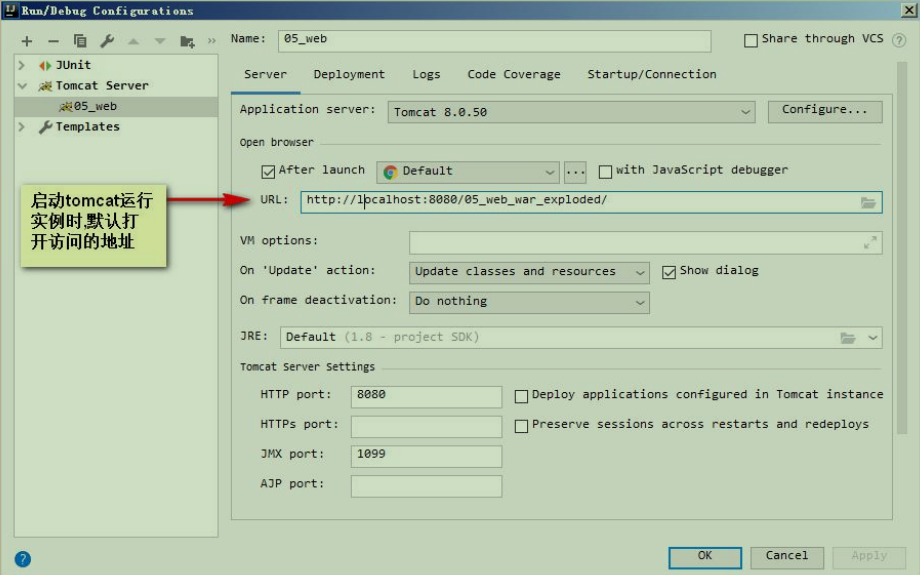Click the HTTP port field

(426, 396)
